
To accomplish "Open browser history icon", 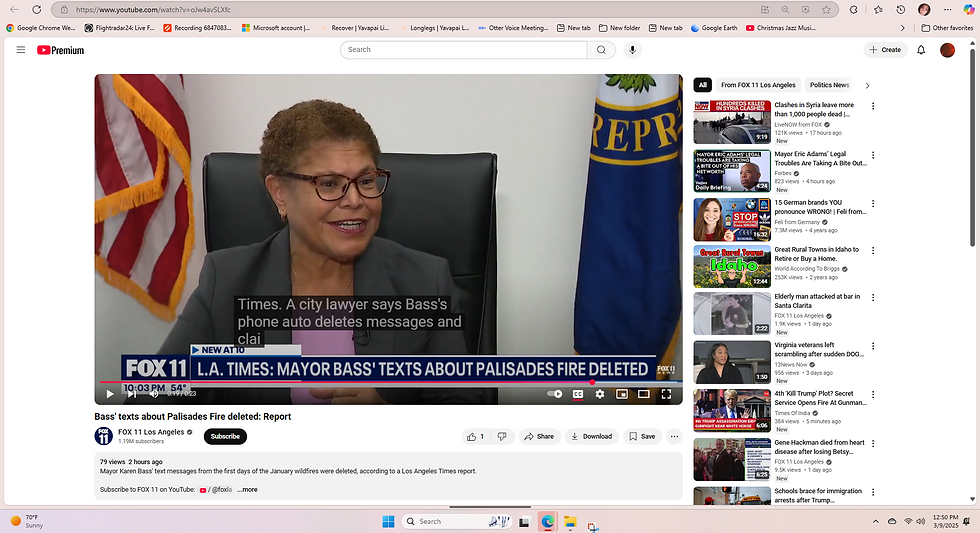I will [901, 9].
